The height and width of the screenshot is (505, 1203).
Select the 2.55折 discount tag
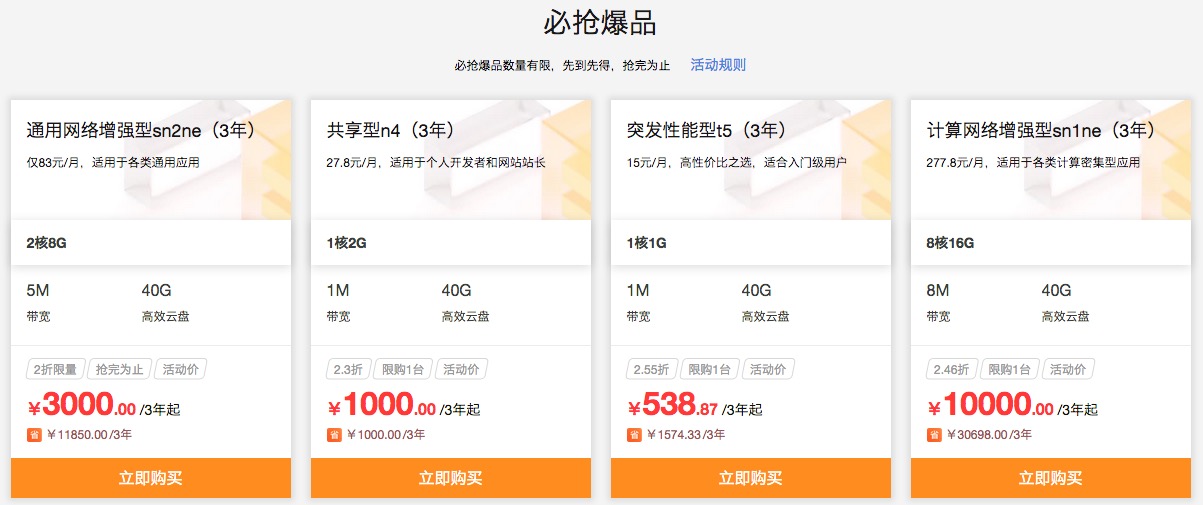[x=651, y=369]
